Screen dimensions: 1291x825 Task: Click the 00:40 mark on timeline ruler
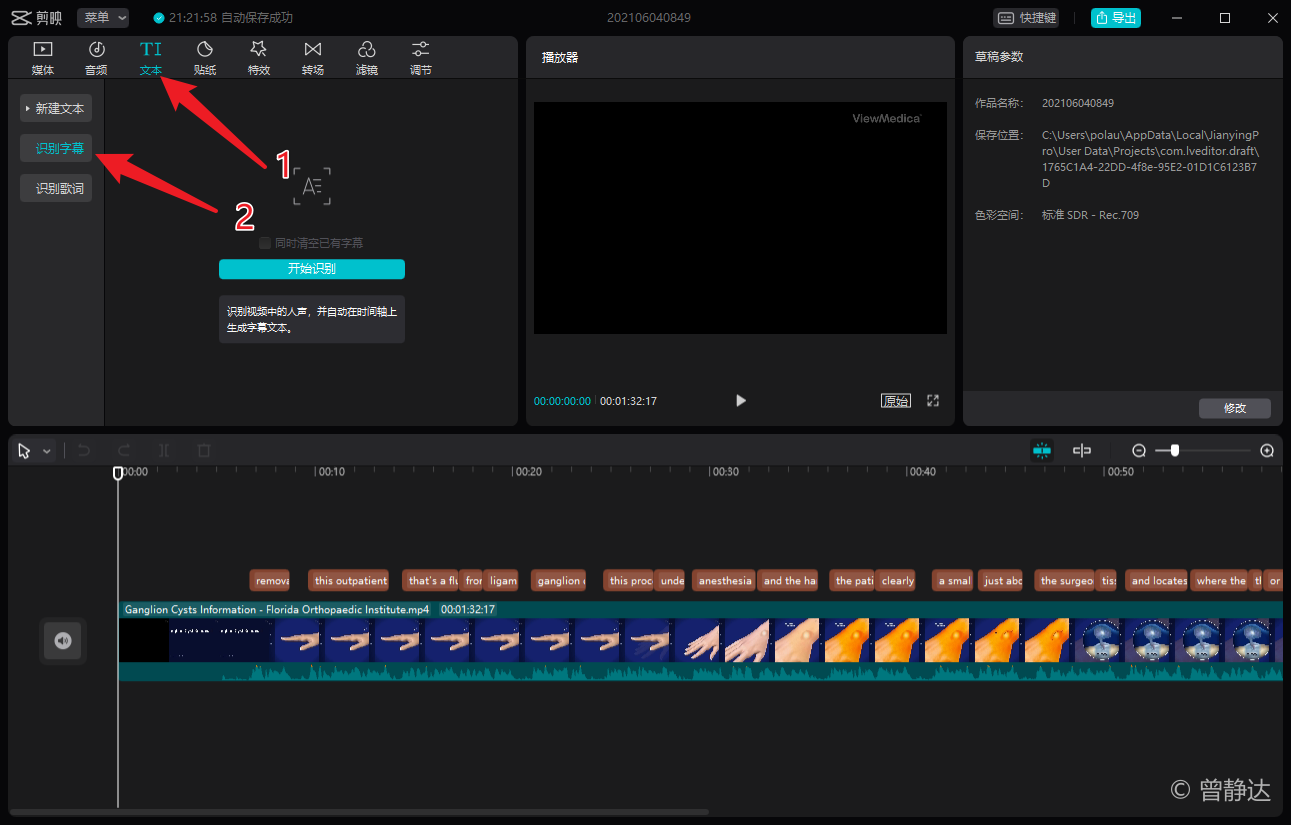[x=923, y=472]
